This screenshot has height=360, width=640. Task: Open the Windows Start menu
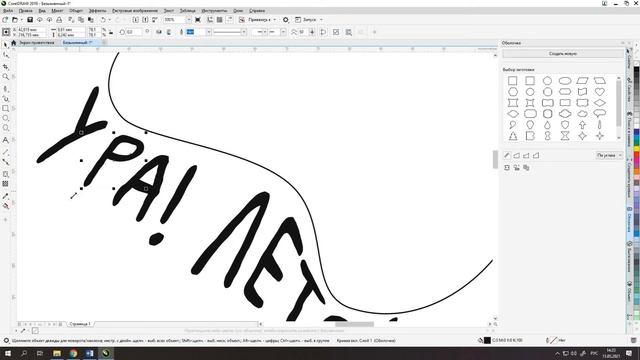[x=8, y=353]
